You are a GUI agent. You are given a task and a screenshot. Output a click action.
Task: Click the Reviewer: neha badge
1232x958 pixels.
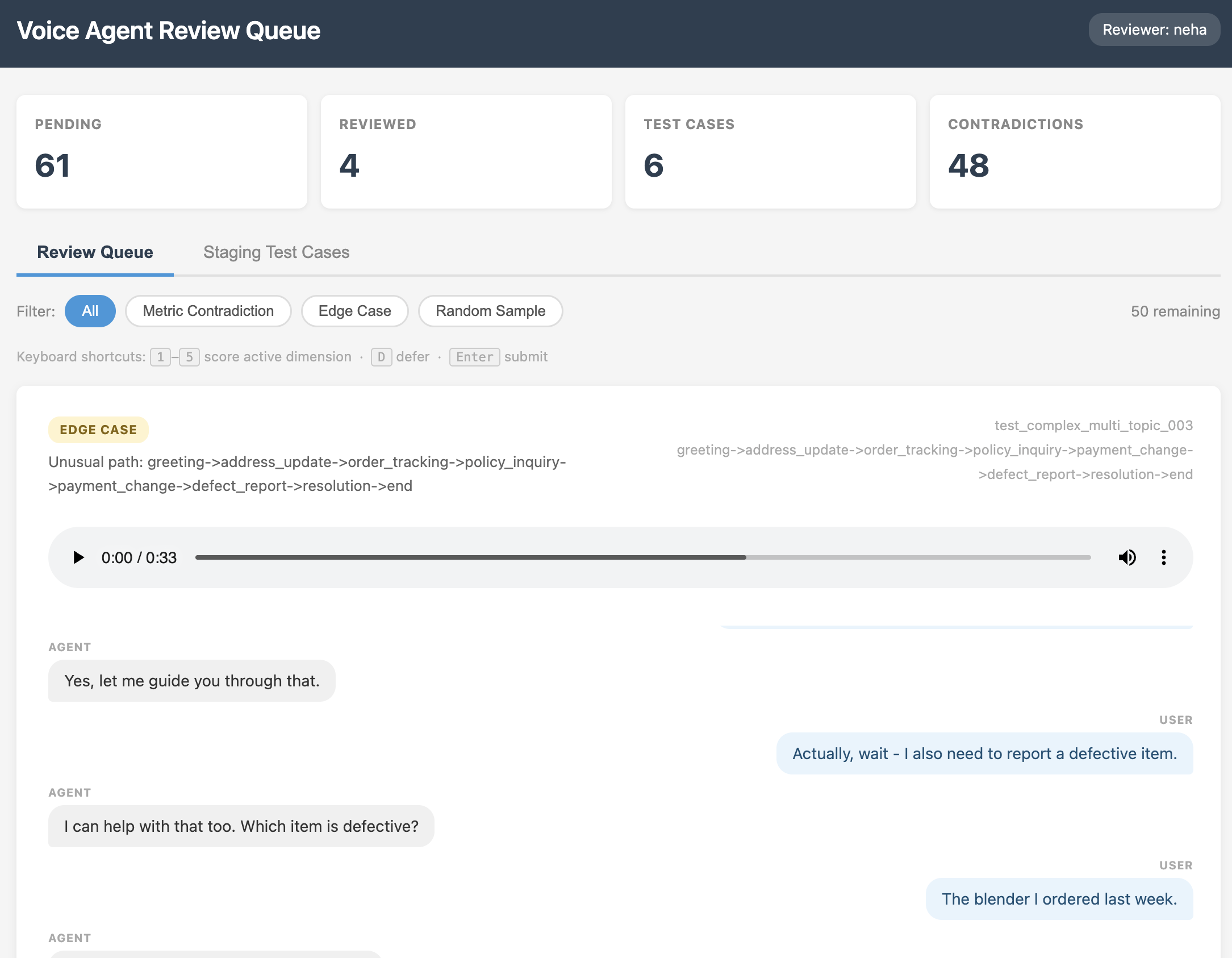tap(1154, 30)
